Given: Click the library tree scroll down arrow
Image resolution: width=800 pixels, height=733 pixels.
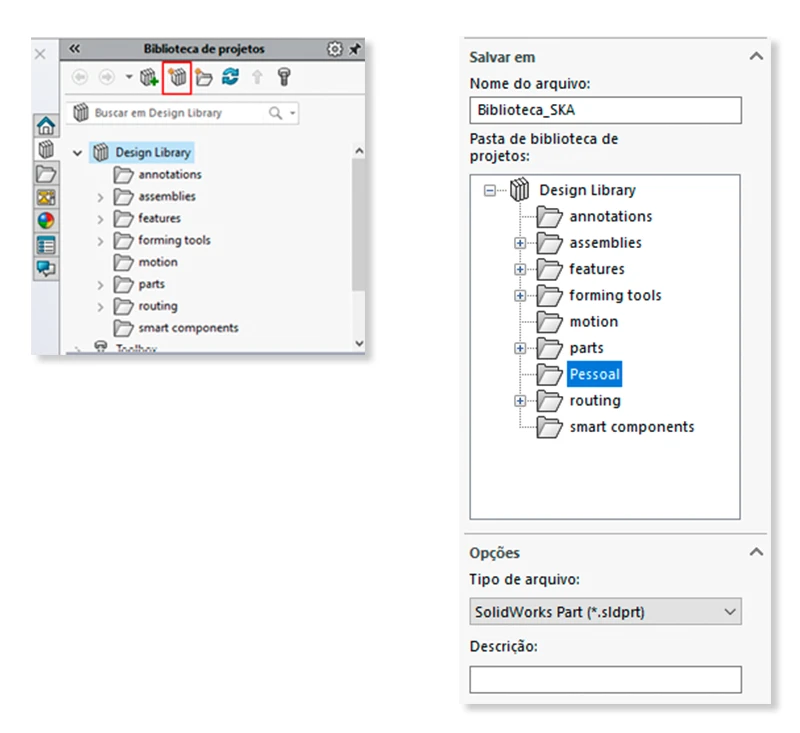Looking at the screenshot, I should (x=359, y=344).
